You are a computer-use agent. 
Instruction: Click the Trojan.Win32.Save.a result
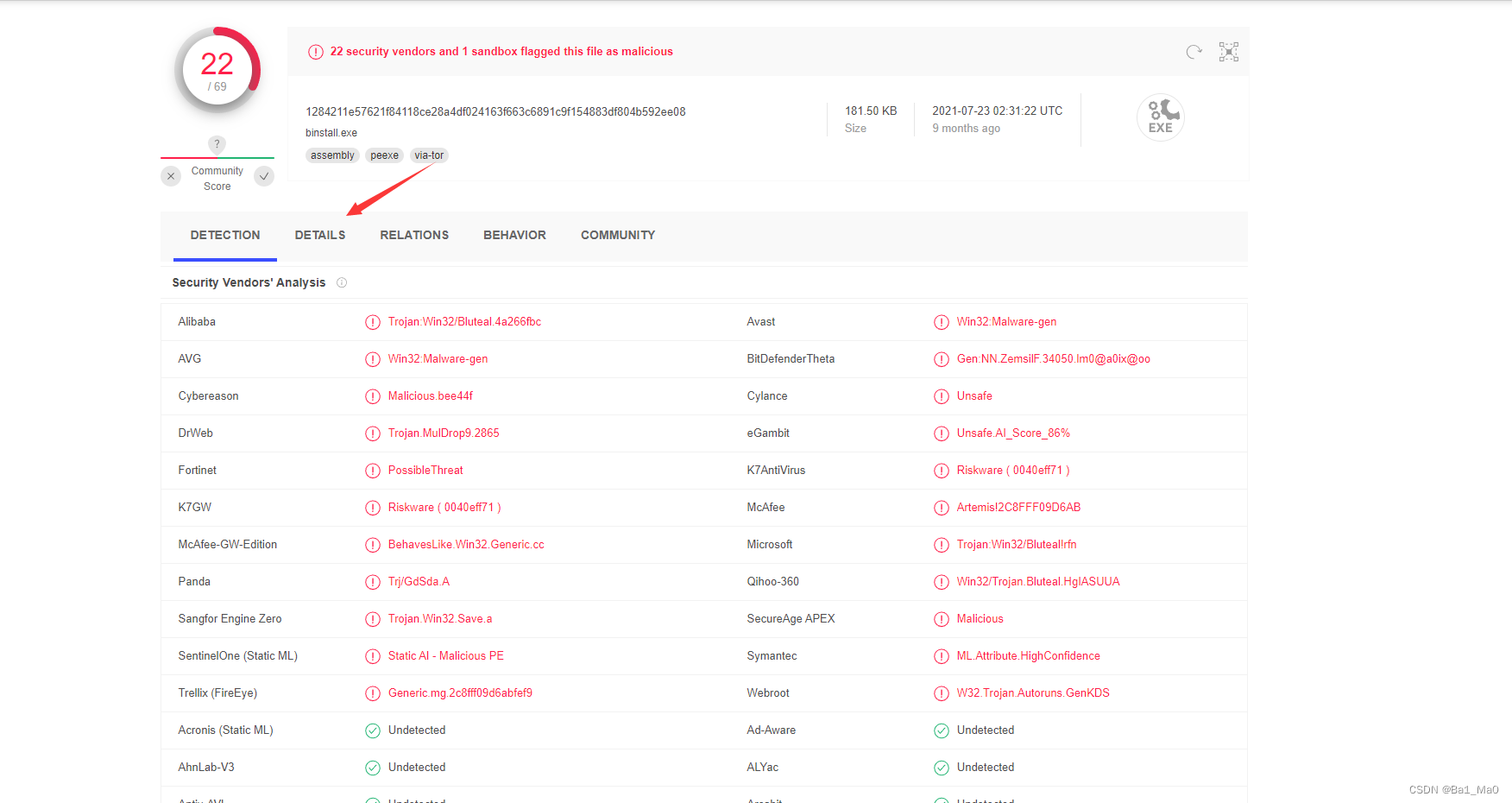[440, 618]
